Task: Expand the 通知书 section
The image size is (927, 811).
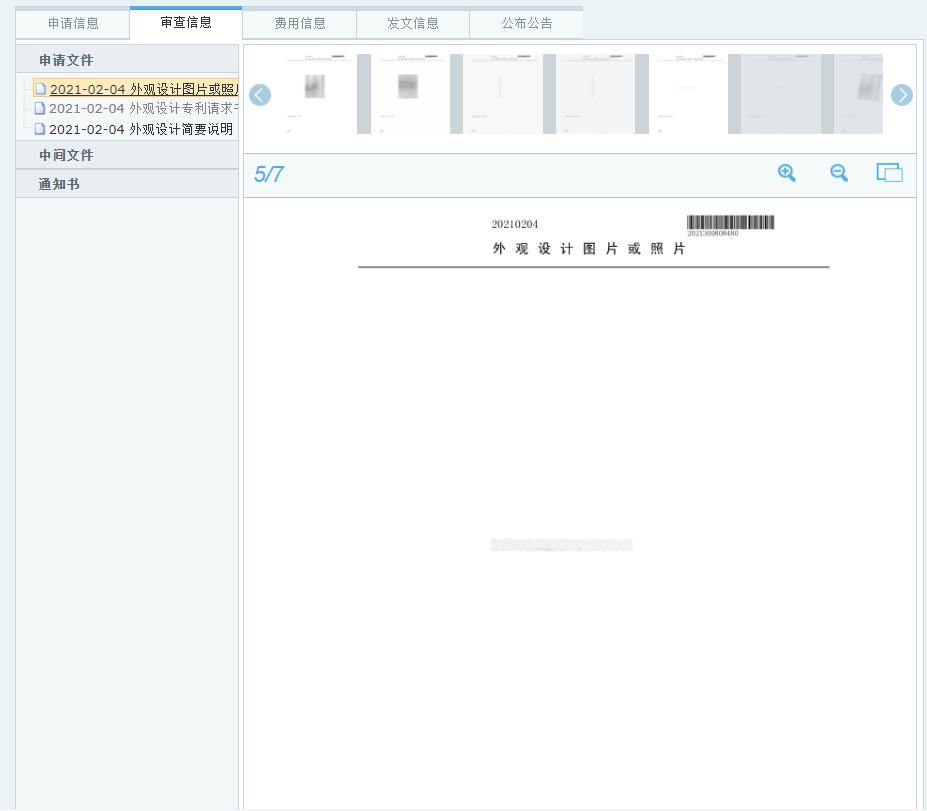Action: pyautogui.click(x=59, y=184)
